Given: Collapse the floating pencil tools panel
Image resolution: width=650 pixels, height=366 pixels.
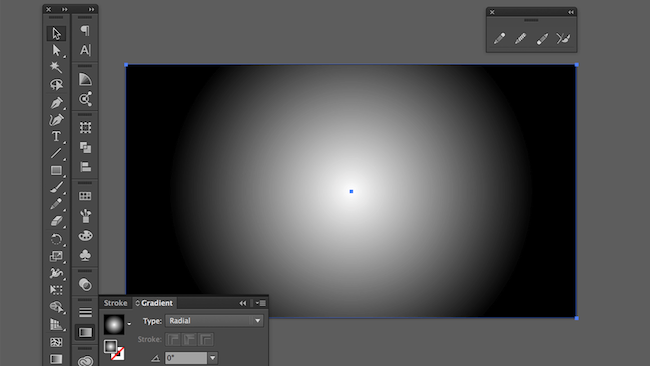Looking at the screenshot, I should [x=571, y=12].
